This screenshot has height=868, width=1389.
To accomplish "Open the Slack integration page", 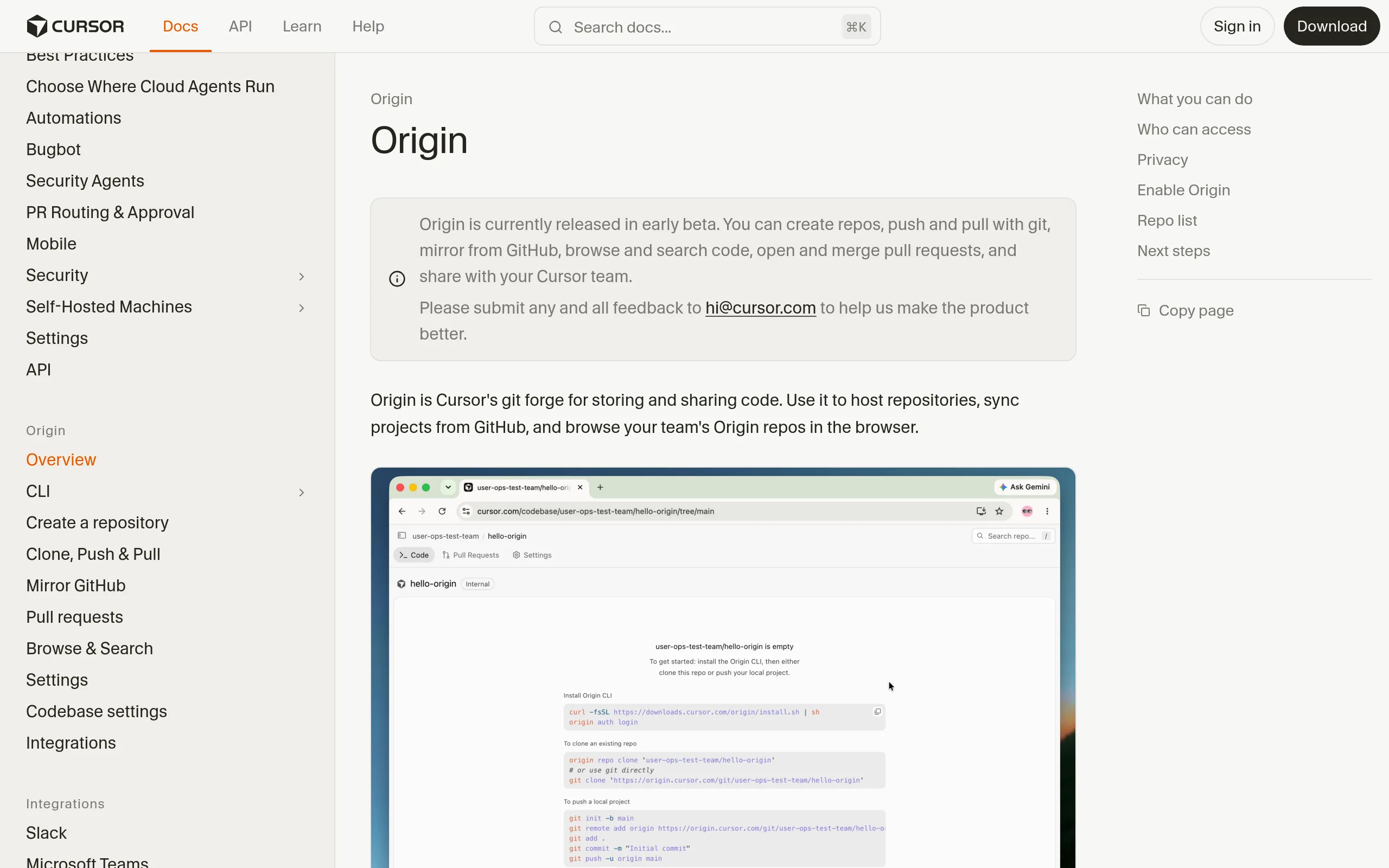I will pos(47,833).
